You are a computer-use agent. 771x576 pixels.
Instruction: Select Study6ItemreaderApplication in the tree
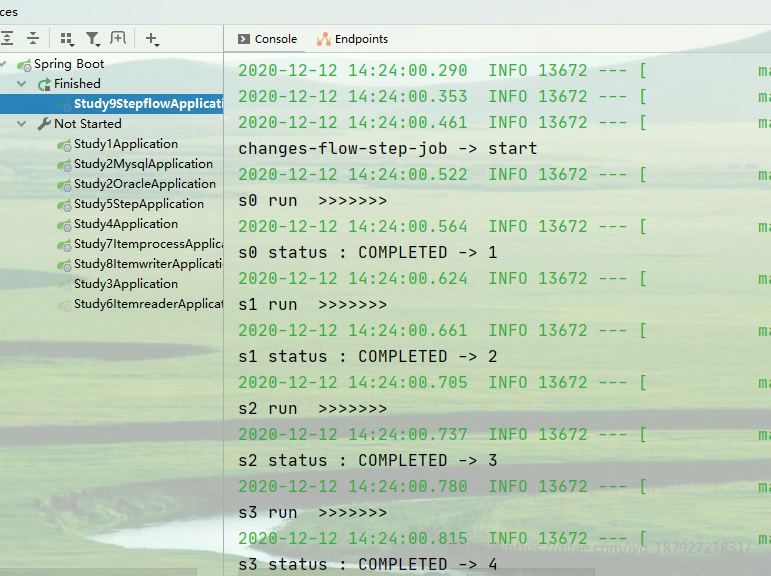click(148, 304)
